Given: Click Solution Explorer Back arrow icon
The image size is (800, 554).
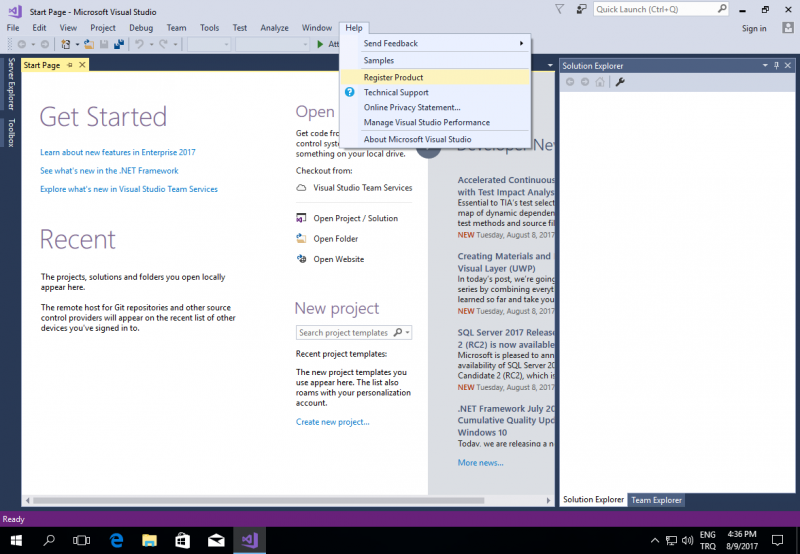Looking at the screenshot, I should 570,82.
